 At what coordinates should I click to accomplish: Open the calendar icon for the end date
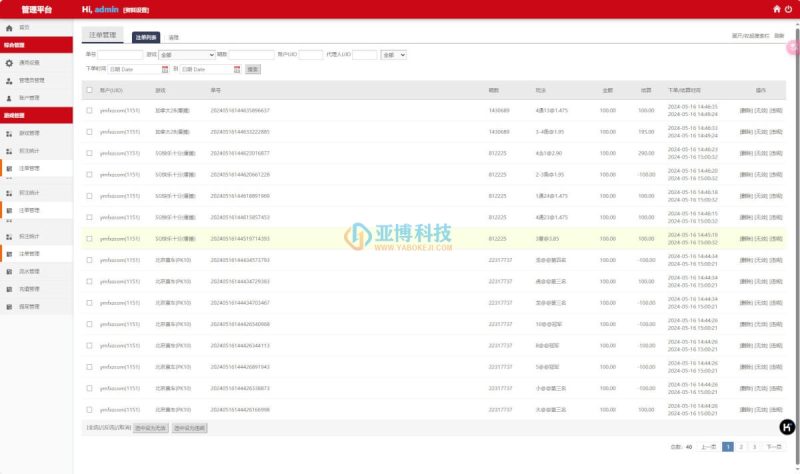[237, 69]
